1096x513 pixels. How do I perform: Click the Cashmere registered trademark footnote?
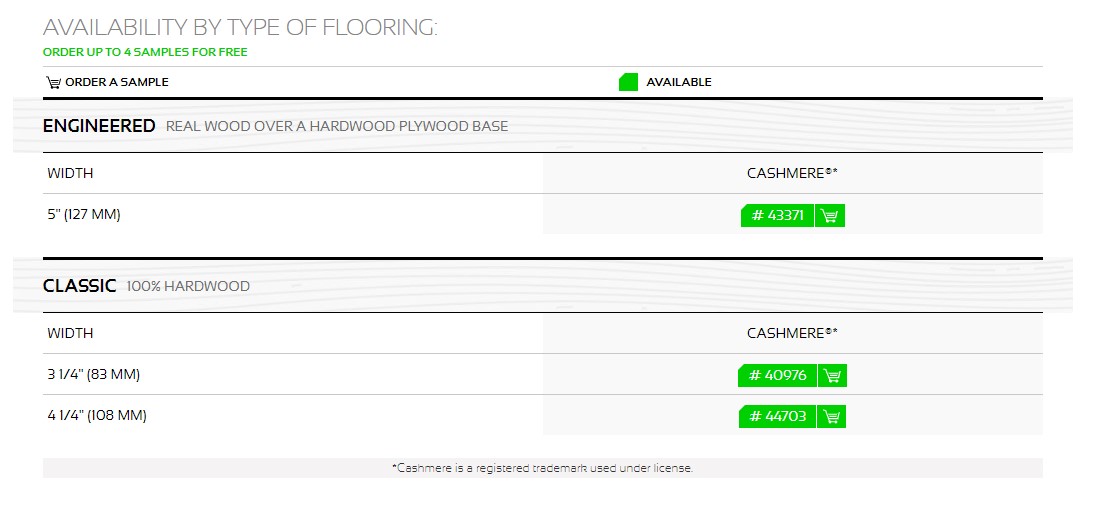(542, 468)
